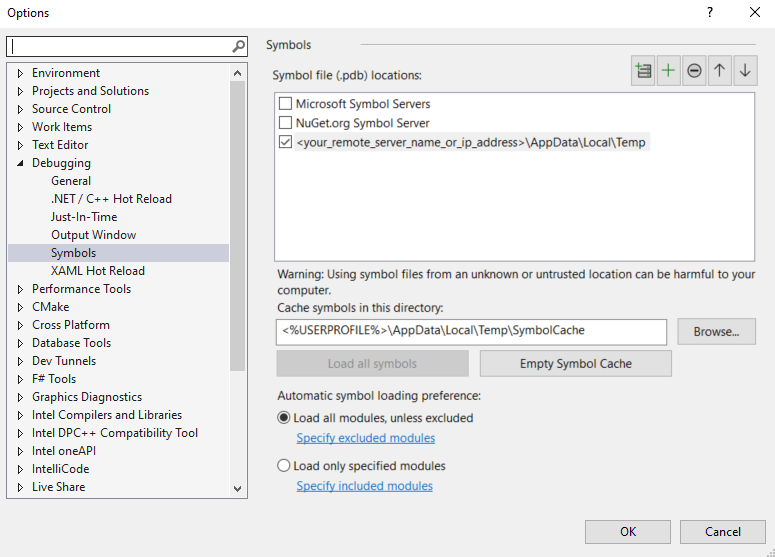Viewport: 775px width, 557px height.
Task: Click the symbol cache directory text field
Action: point(471,331)
